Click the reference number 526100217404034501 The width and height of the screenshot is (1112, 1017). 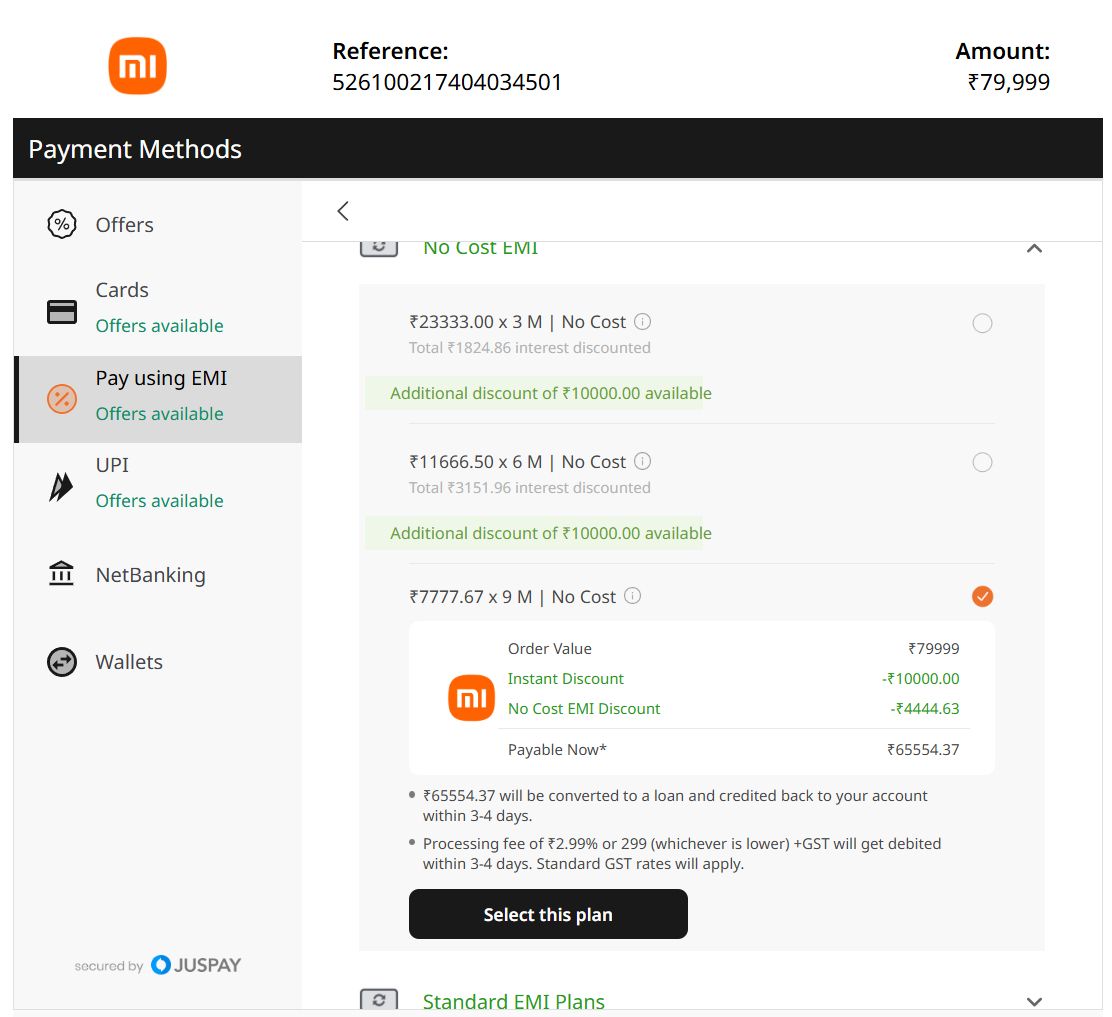click(447, 82)
